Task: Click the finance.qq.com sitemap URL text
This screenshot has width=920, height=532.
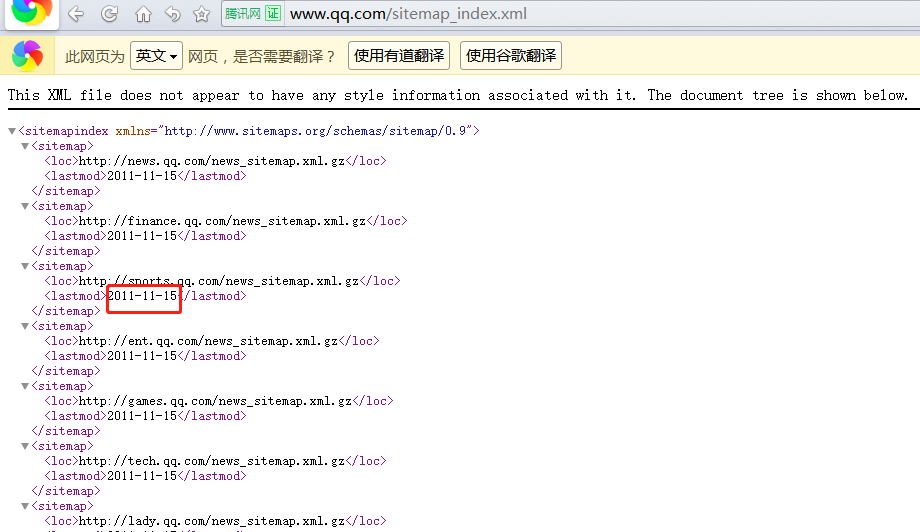Action: click(x=222, y=221)
